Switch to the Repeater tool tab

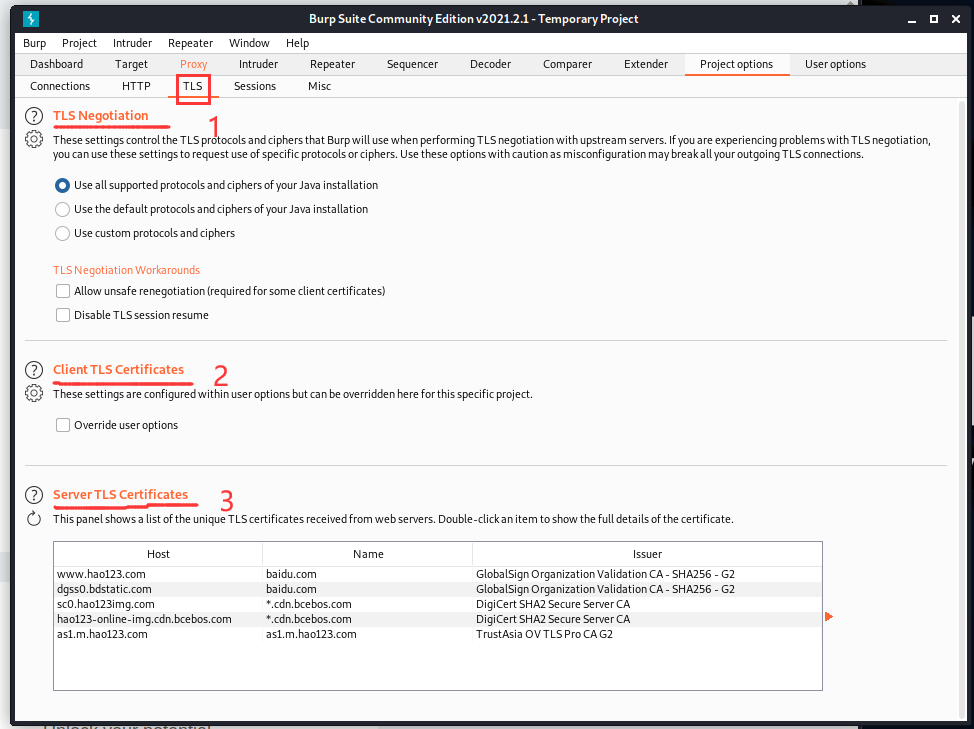coord(332,64)
